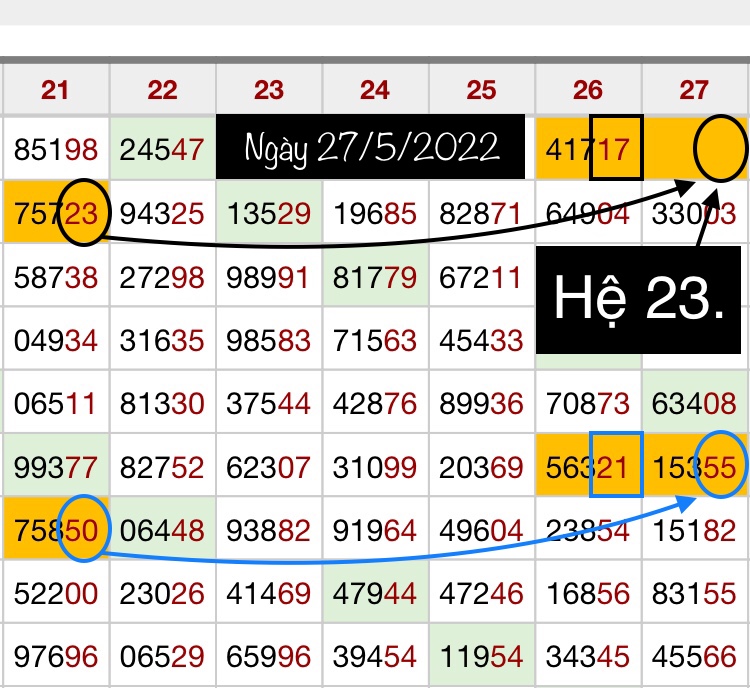Select the green cell 63408
The width and height of the screenshot is (750, 688).
coord(694,403)
